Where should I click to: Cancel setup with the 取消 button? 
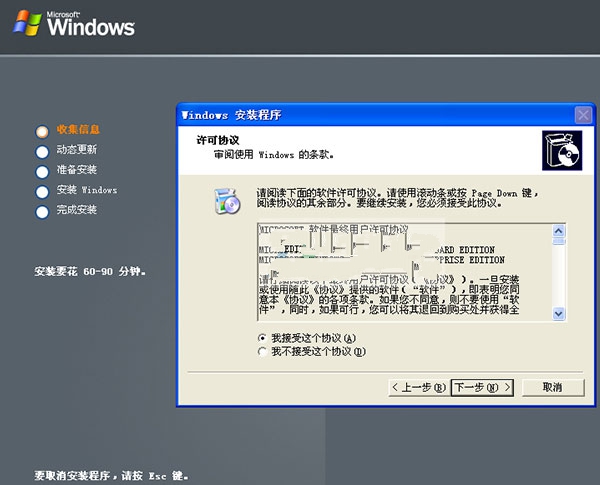(x=553, y=387)
